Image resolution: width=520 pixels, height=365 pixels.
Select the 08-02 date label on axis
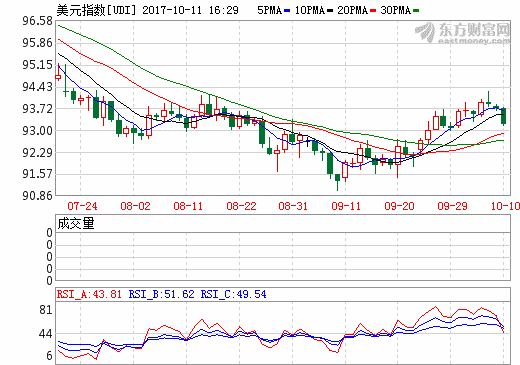point(135,206)
